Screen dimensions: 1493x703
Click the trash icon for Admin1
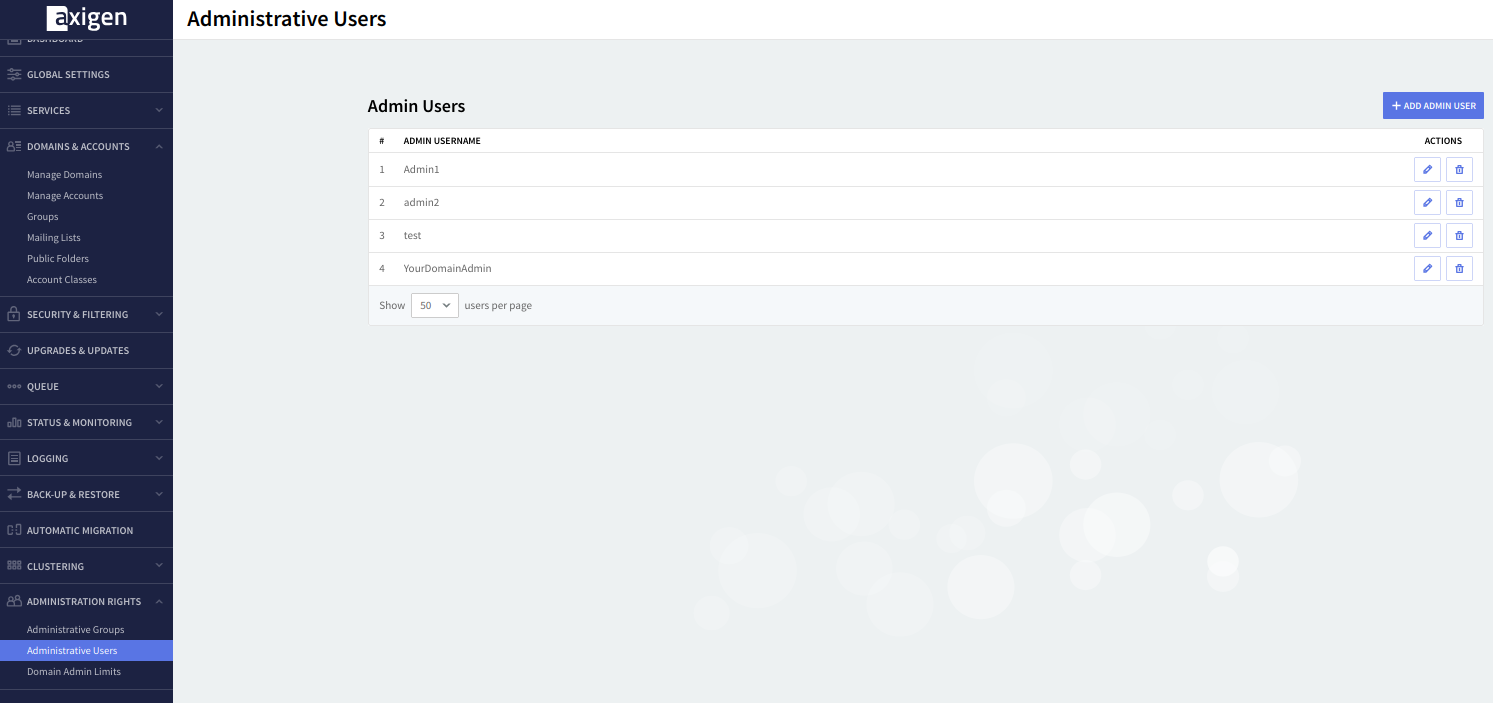(x=1459, y=170)
